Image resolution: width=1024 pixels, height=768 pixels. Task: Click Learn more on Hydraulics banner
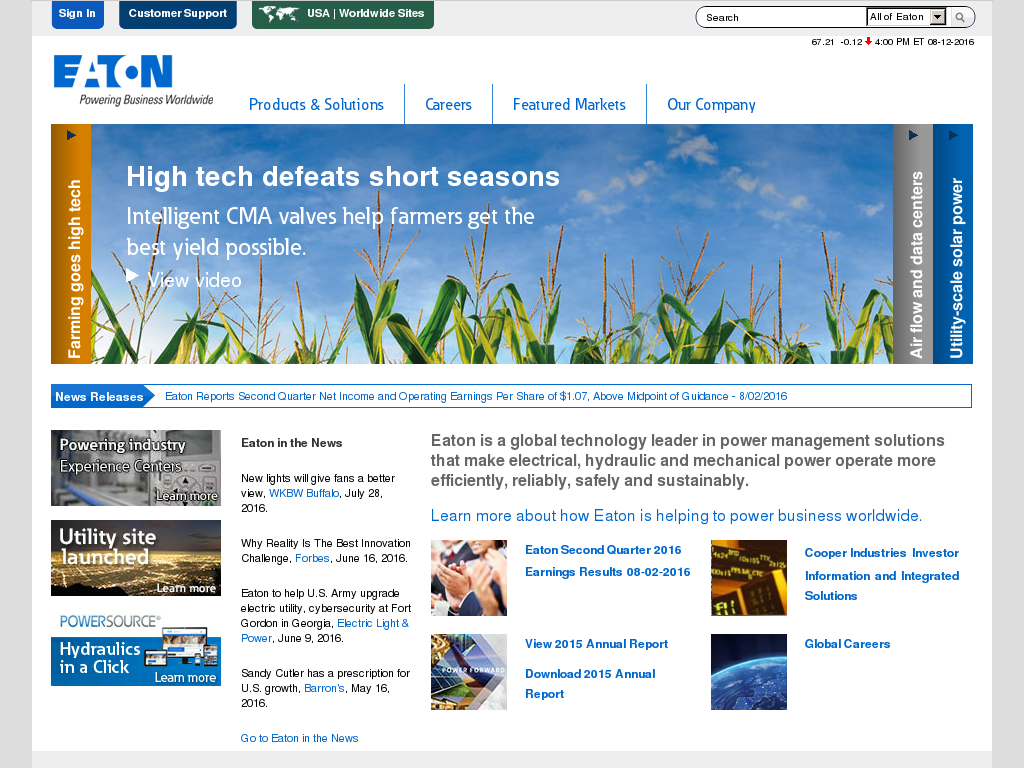185,678
